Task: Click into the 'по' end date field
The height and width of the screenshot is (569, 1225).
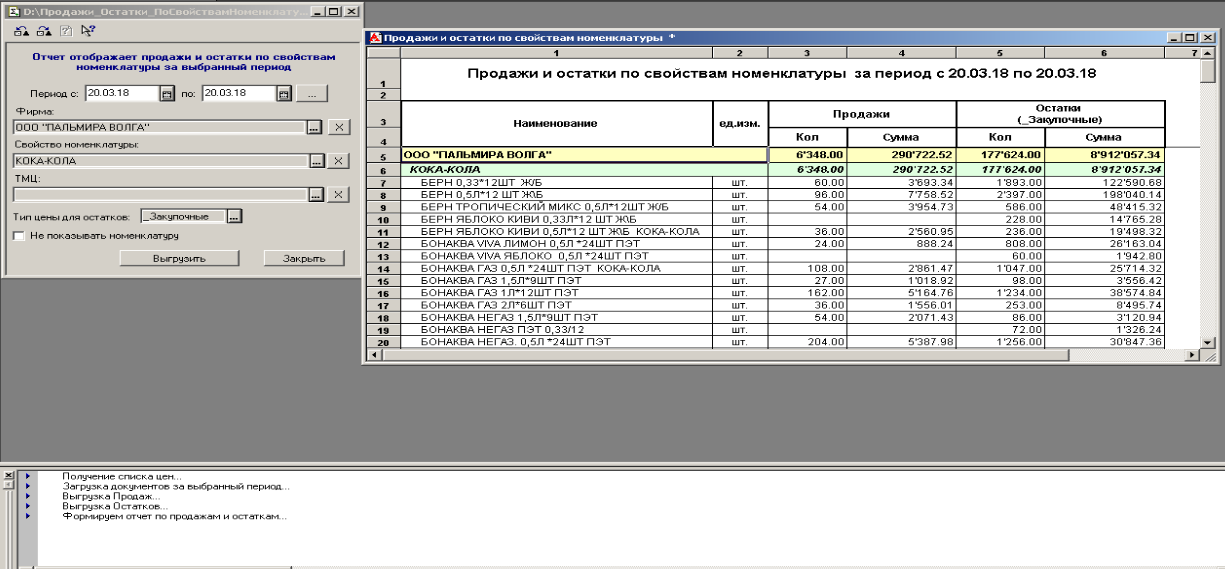Action: 238,93
